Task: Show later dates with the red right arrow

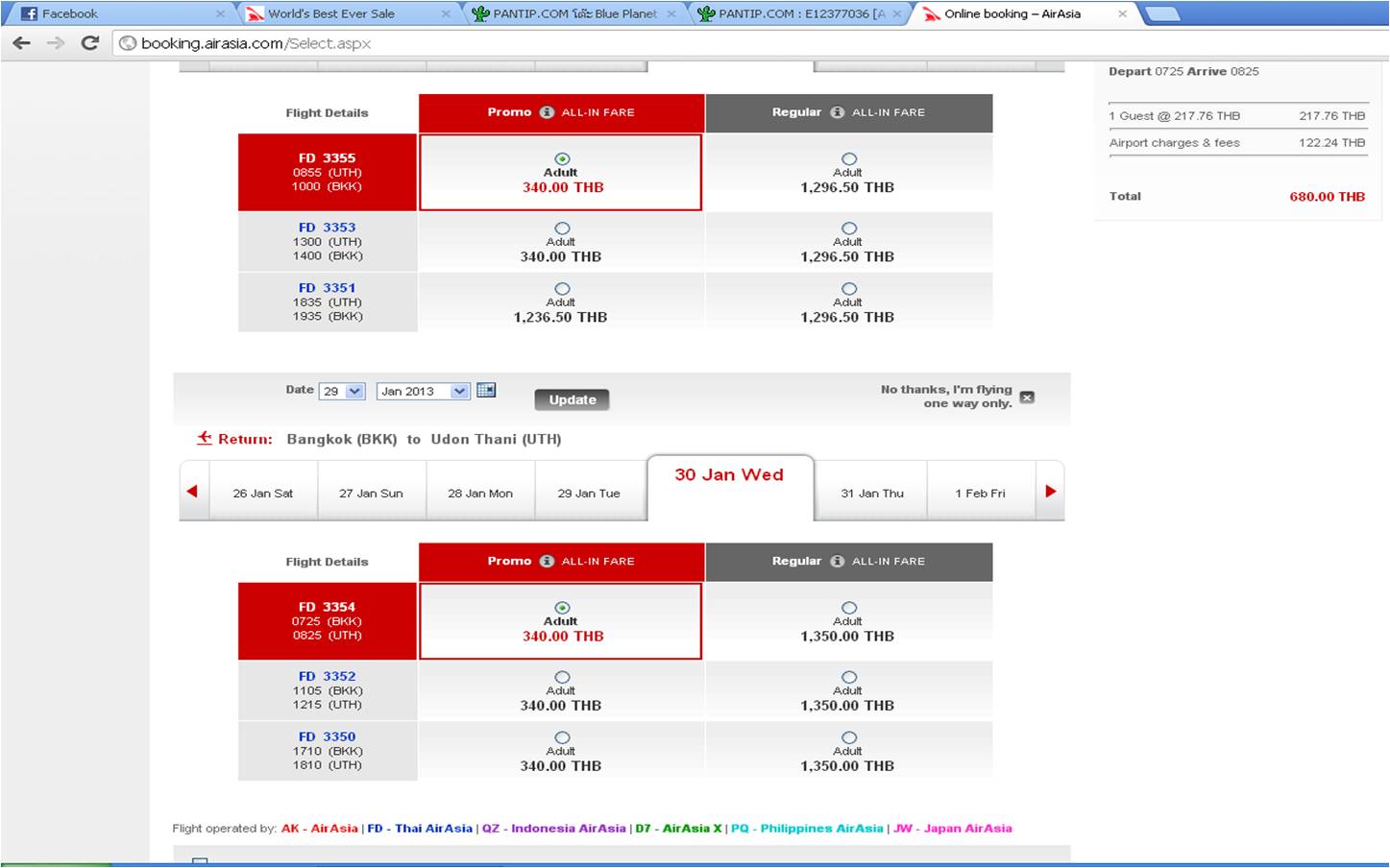Action: pos(1050,491)
